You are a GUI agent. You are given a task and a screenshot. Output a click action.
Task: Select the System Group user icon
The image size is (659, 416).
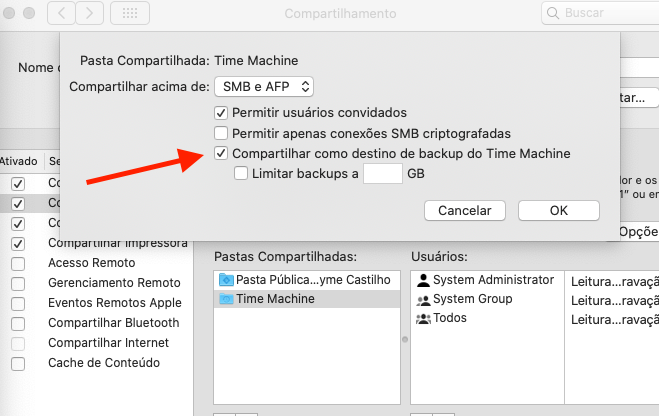423,299
